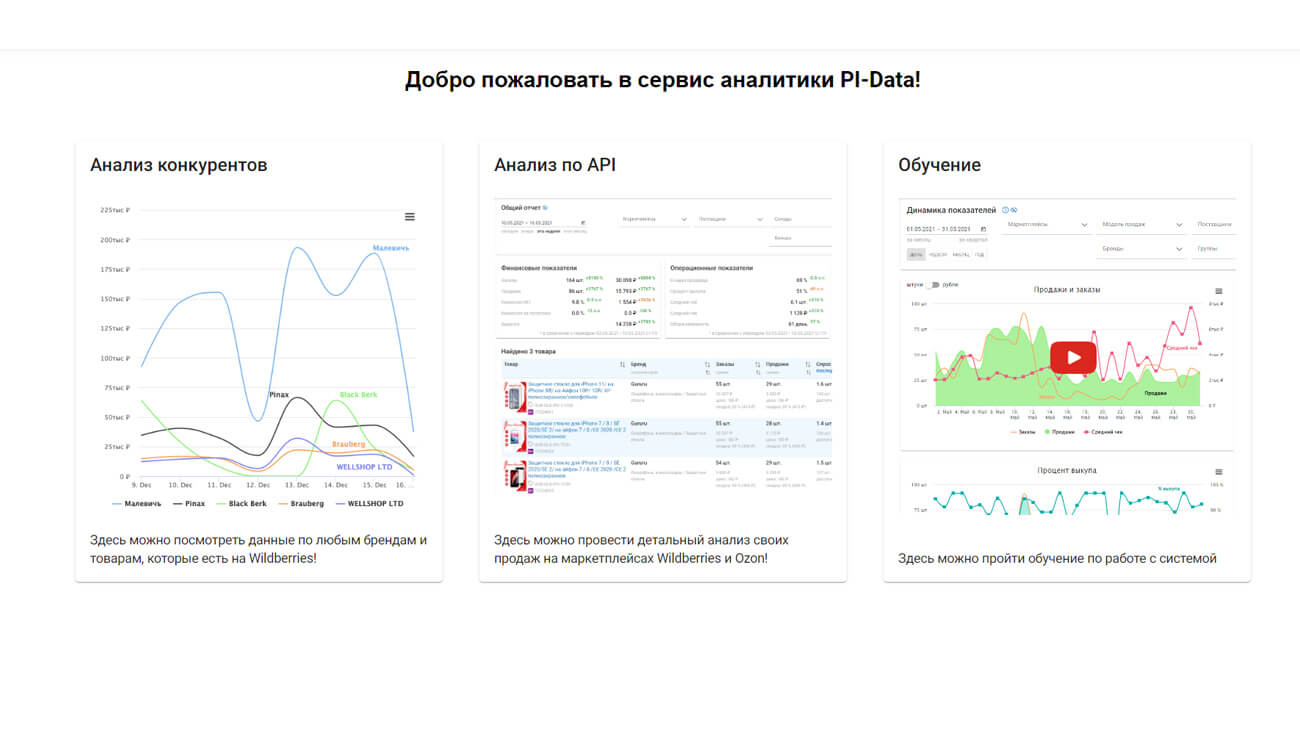
Task: Click sort arrows icon in Товар column
Action: [623, 365]
